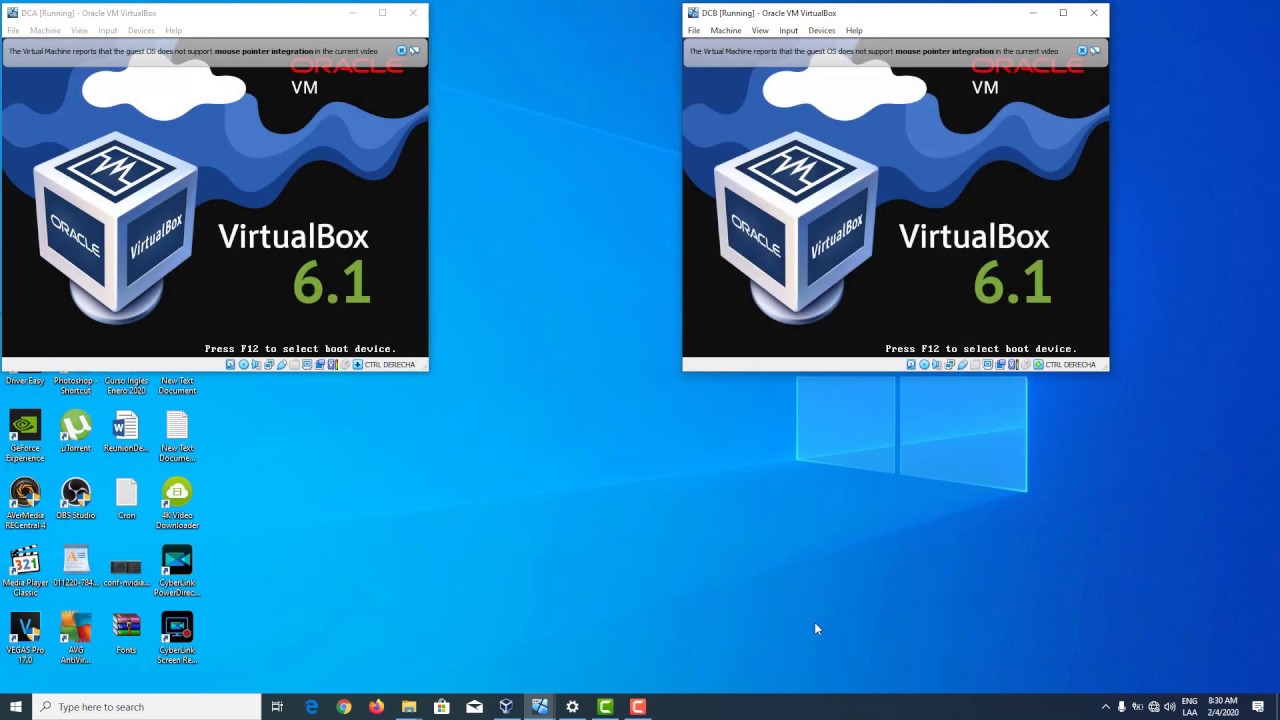Image resolution: width=1280 pixels, height=720 pixels.
Task: Launch Firefox from the taskbar
Action: 376,707
